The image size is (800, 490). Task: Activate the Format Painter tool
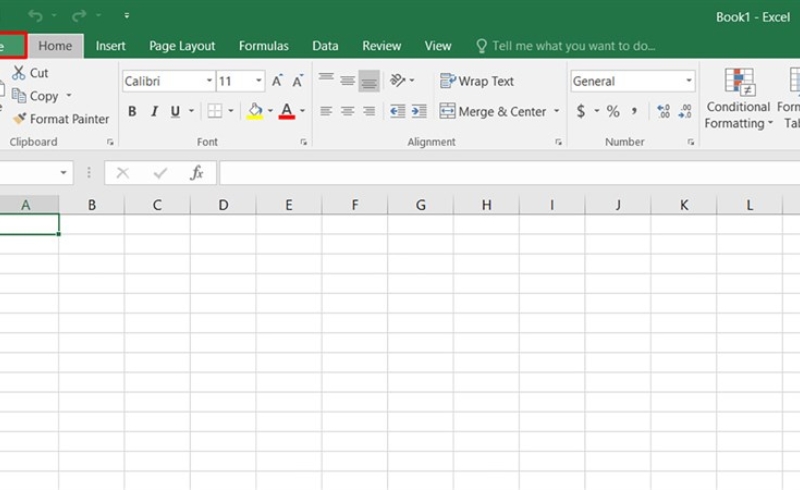(61, 119)
